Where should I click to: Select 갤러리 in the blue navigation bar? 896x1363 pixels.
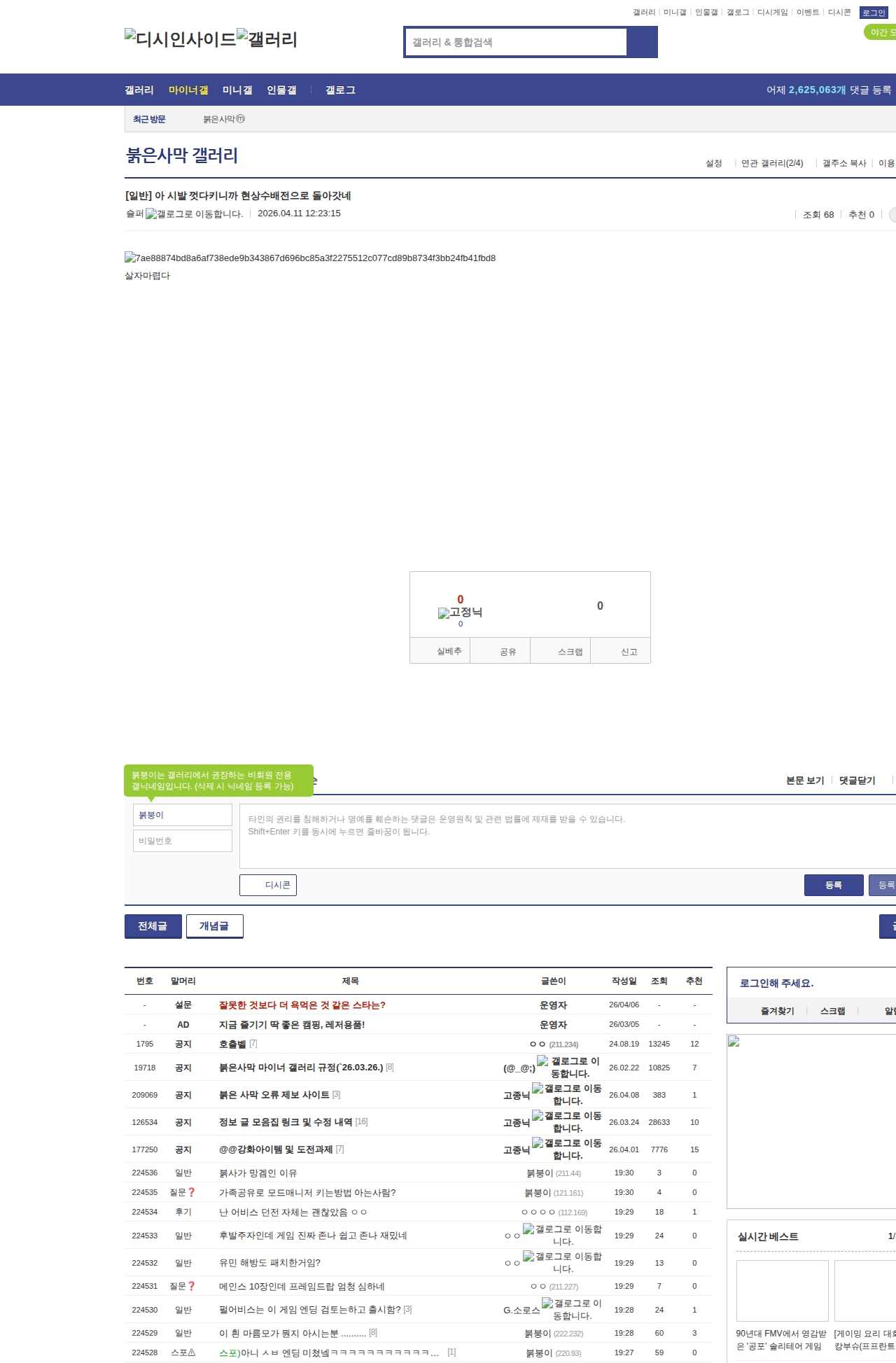(139, 90)
